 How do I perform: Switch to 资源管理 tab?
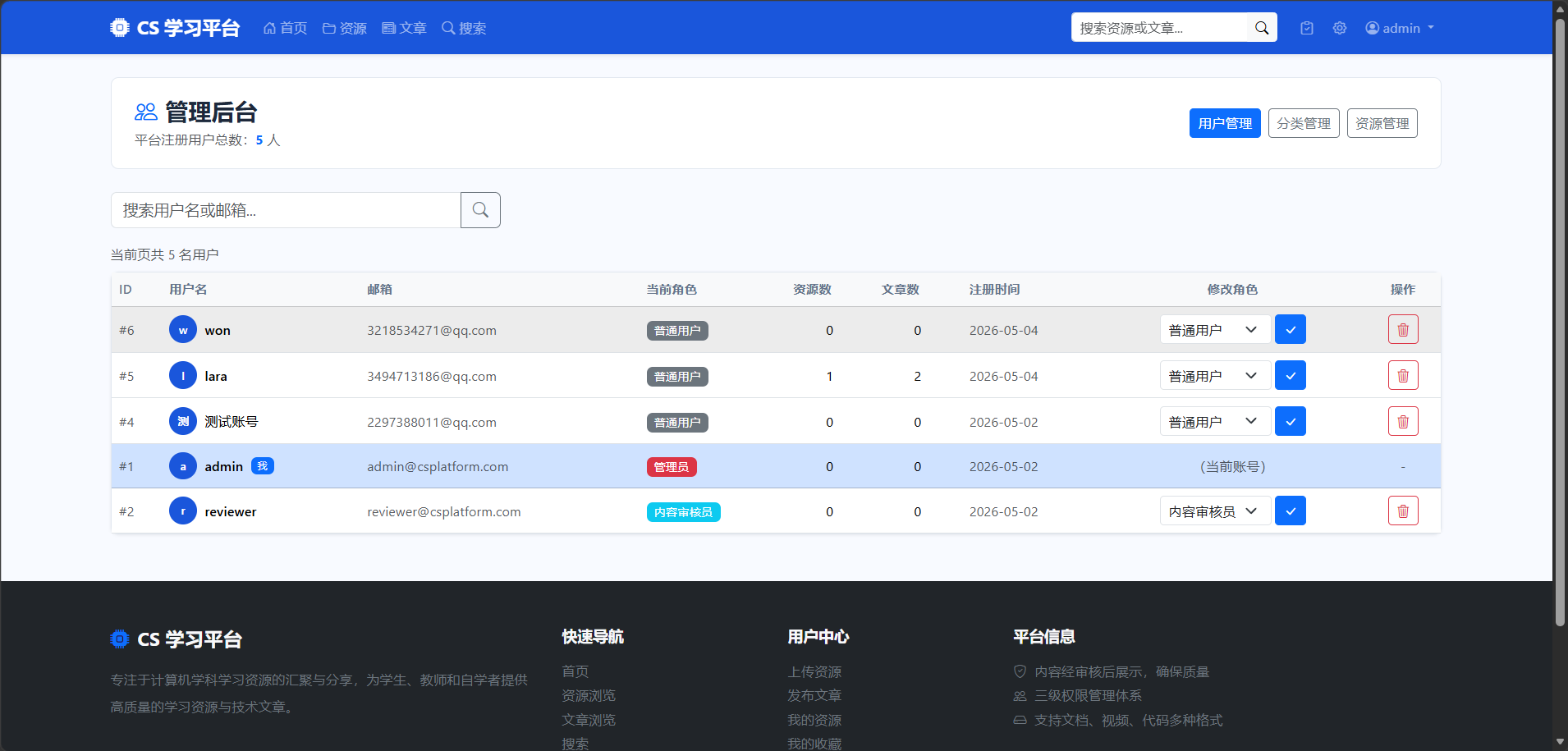pos(1382,123)
